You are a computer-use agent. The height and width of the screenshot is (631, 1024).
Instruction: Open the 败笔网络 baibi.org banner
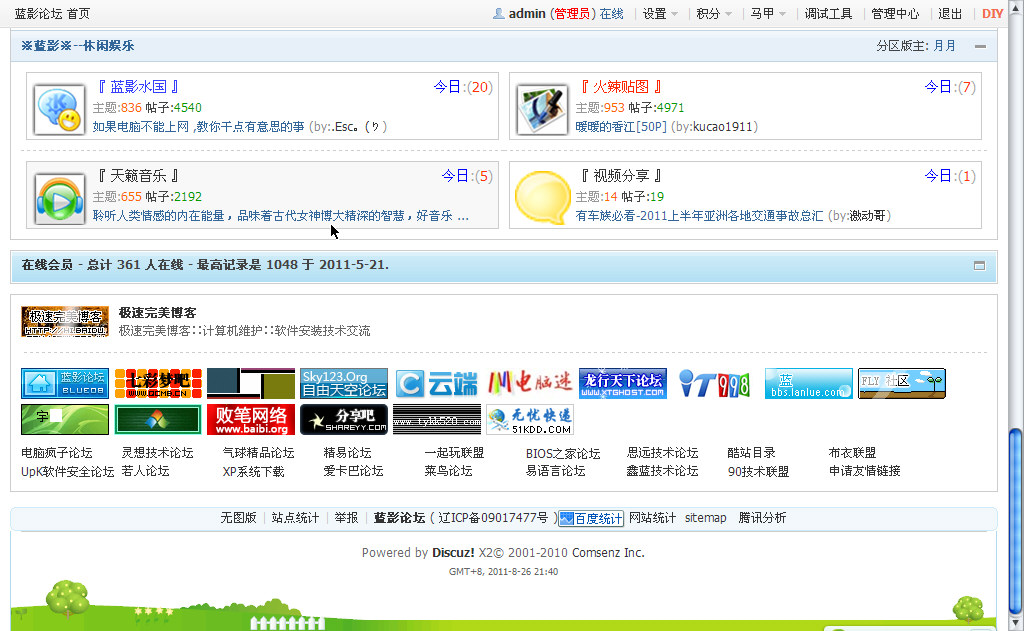pos(251,419)
